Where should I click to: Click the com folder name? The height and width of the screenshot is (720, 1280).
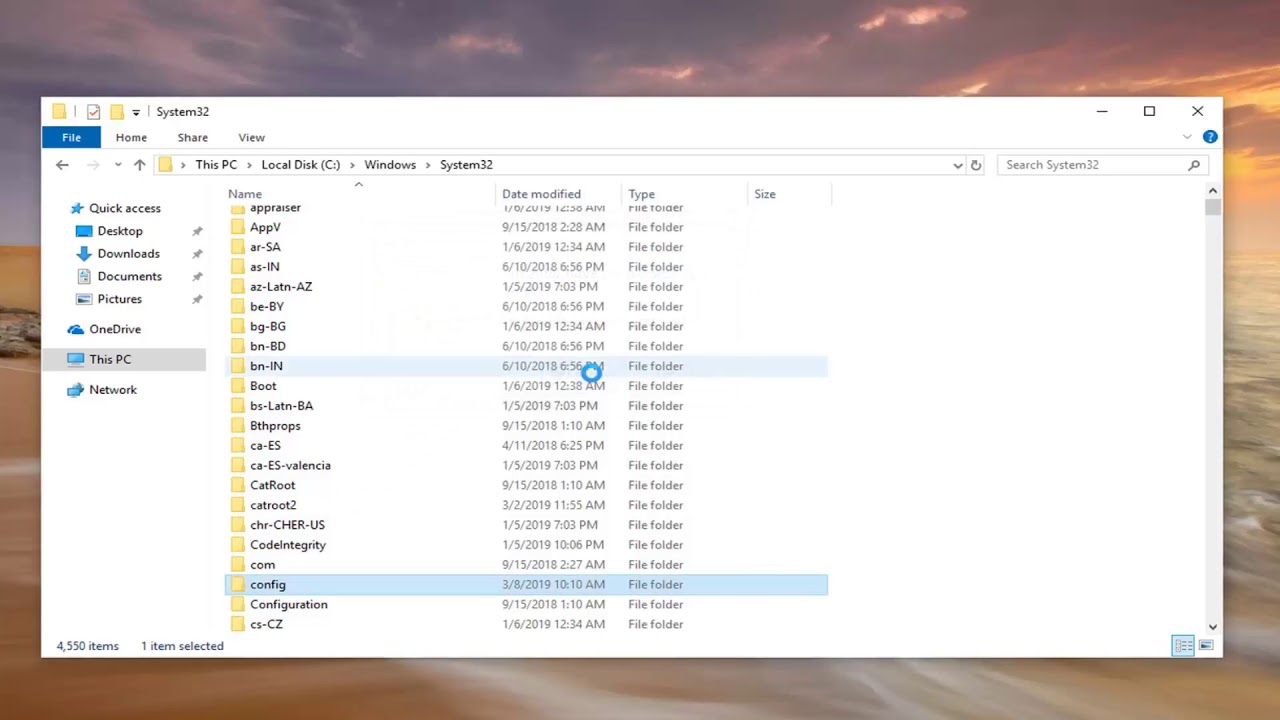(x=262, y=565)
